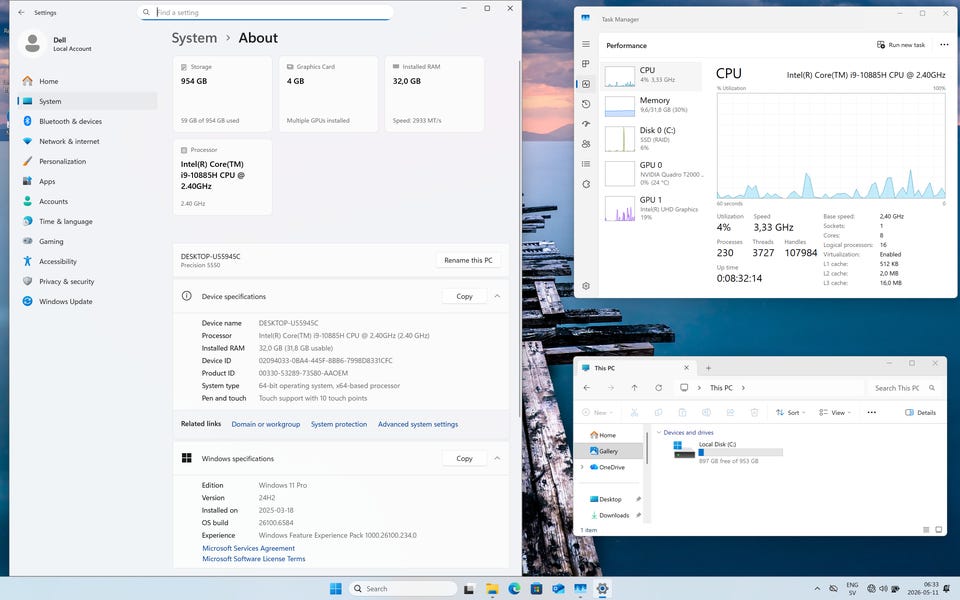Image resolution: width=960 pixels, height=600 pixels.
Task: Open Explorer See more ellipsis menu
Action: coord(871,413)
